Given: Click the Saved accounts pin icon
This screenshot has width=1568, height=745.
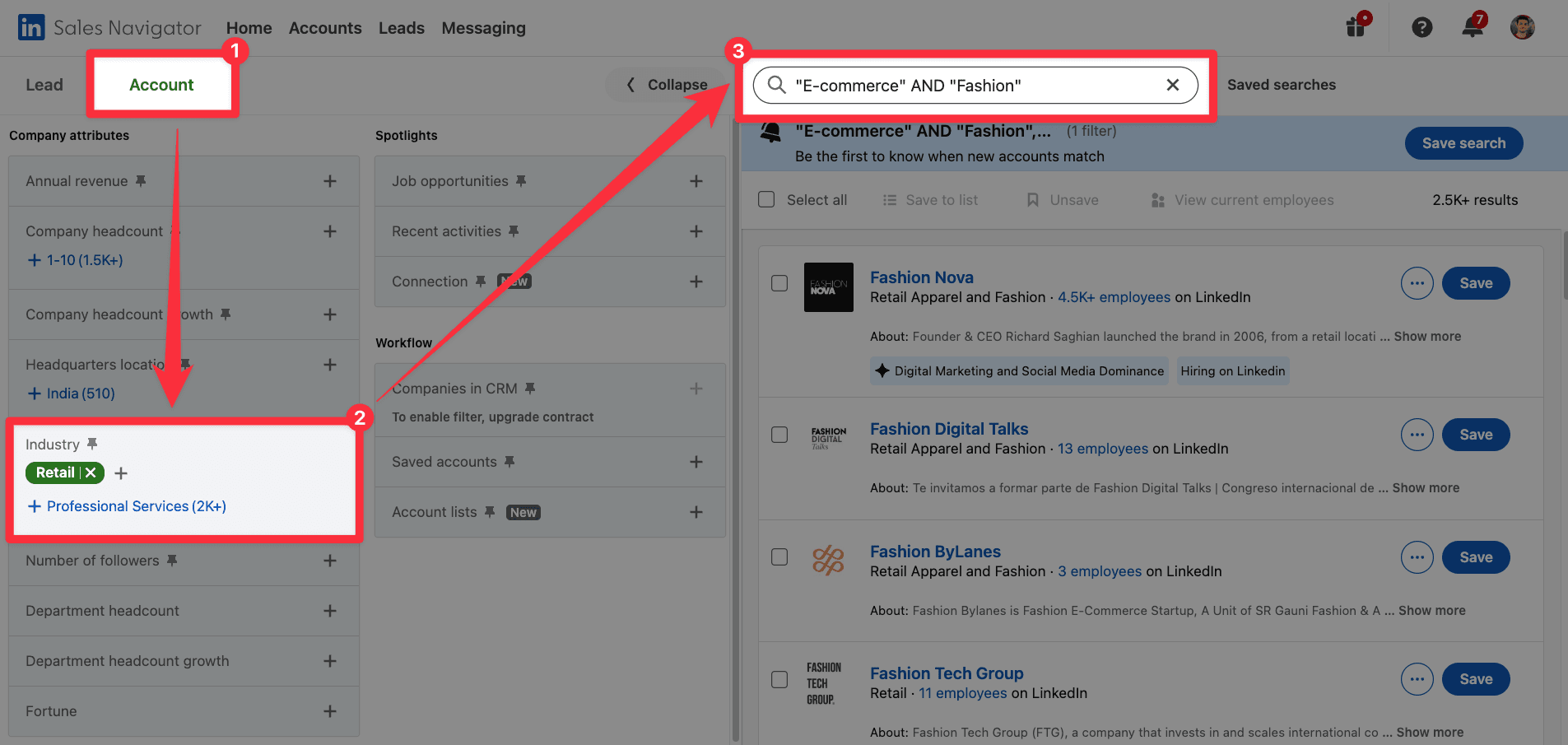Looking at the screenshot, I should [509, 461].
